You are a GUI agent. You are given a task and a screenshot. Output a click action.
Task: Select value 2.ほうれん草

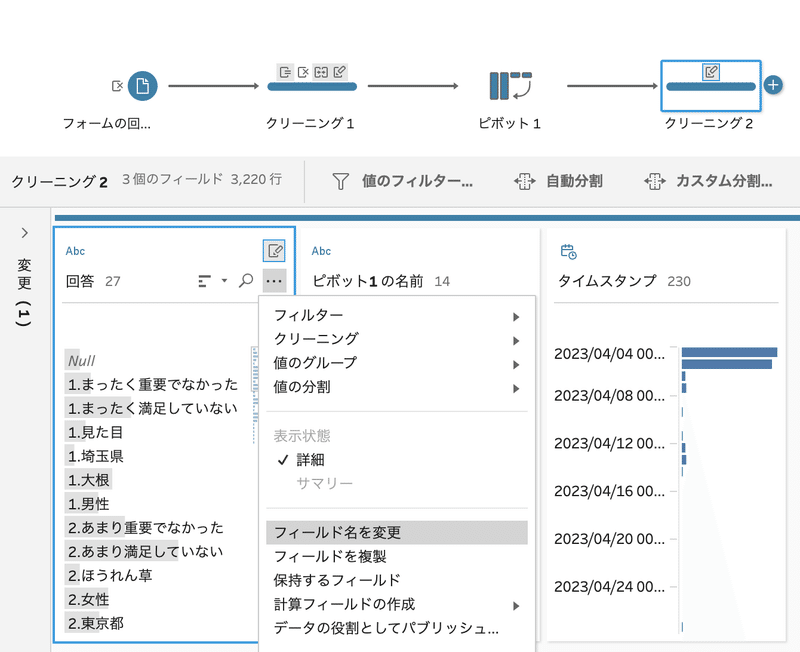pyautogui.click(x=110, y=576)
